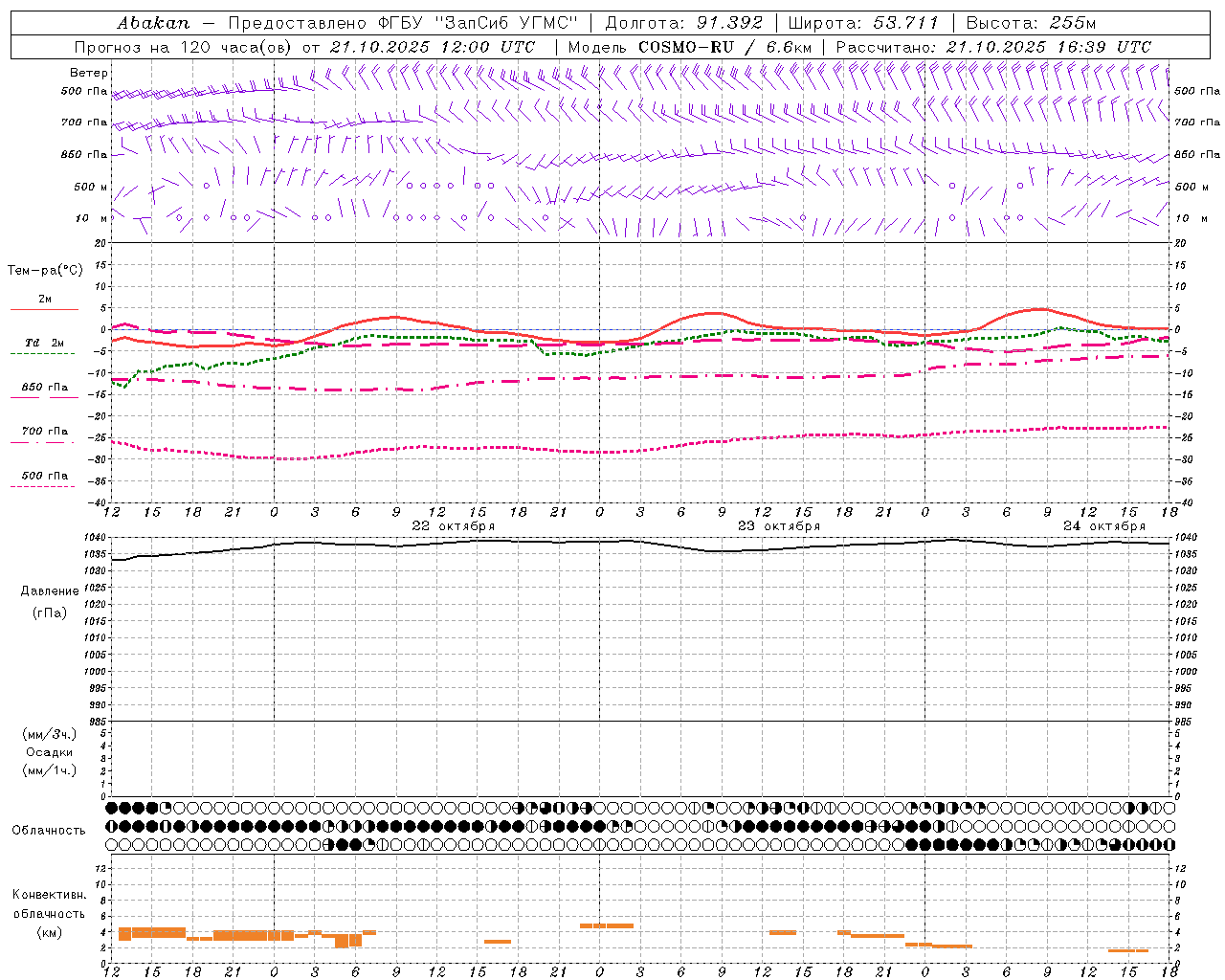Screen dimensions: 1225x980
Task: Click the 22 октября date label
Action: pos(454,526)
